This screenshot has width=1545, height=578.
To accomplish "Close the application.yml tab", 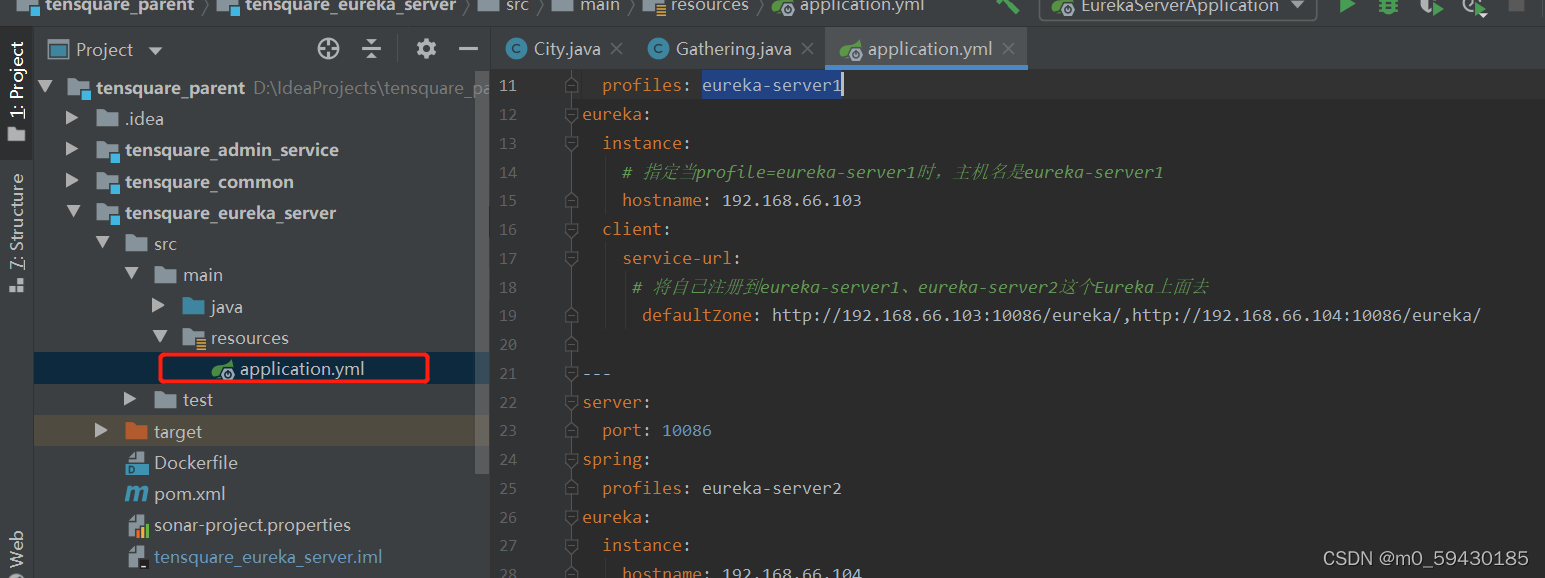I will point(1008,49).
